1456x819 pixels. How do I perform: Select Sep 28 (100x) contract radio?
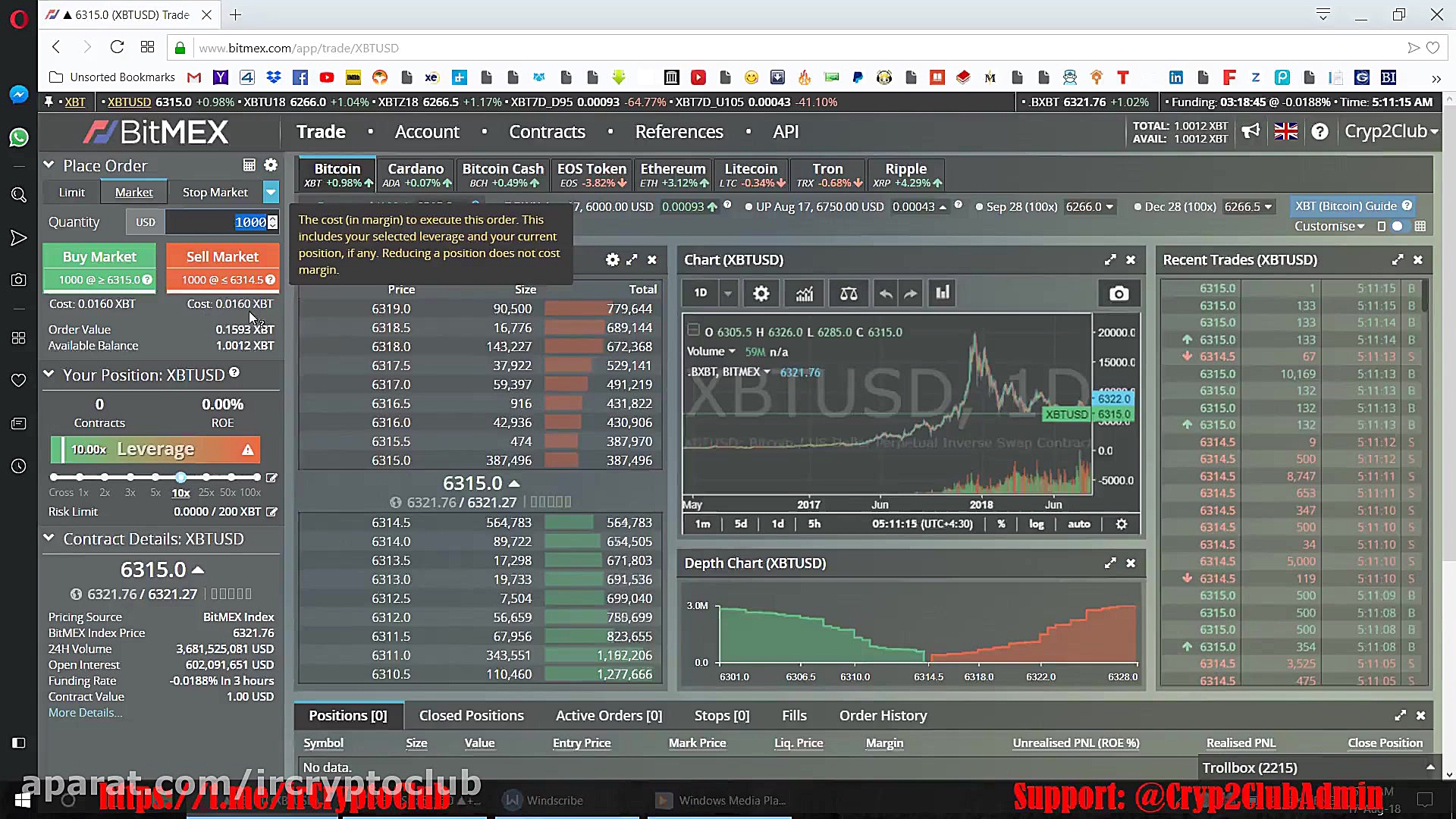(x=979, y=207)
